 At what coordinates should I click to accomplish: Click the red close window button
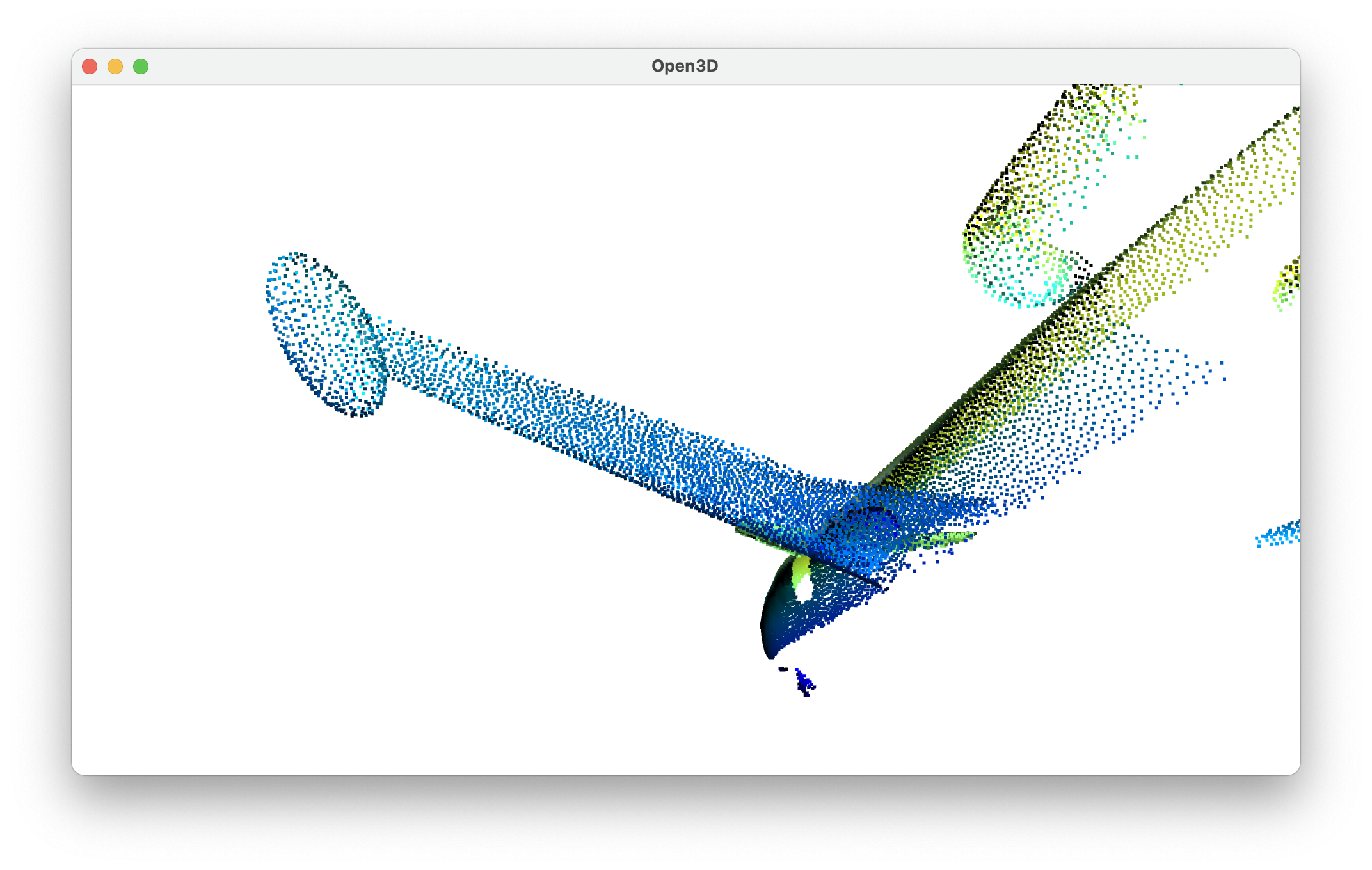click(90, 67)
